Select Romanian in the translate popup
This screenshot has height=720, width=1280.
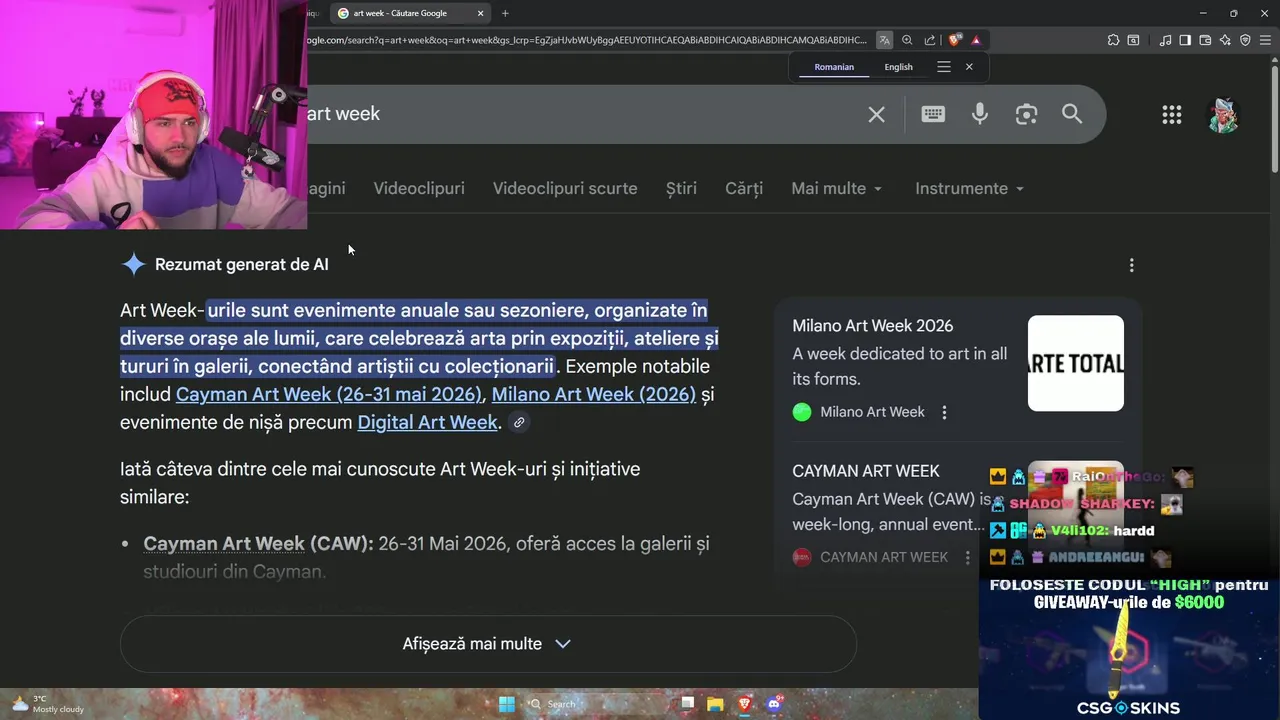click(834, 67)
